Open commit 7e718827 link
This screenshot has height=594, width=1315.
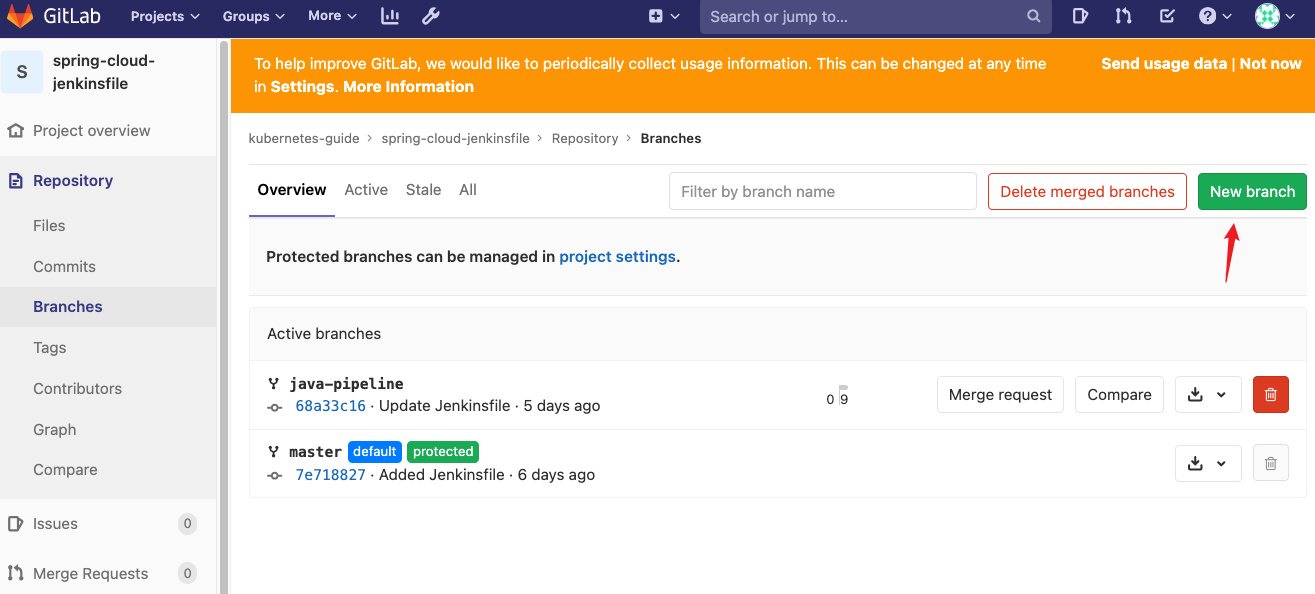[x=331, y=475]
